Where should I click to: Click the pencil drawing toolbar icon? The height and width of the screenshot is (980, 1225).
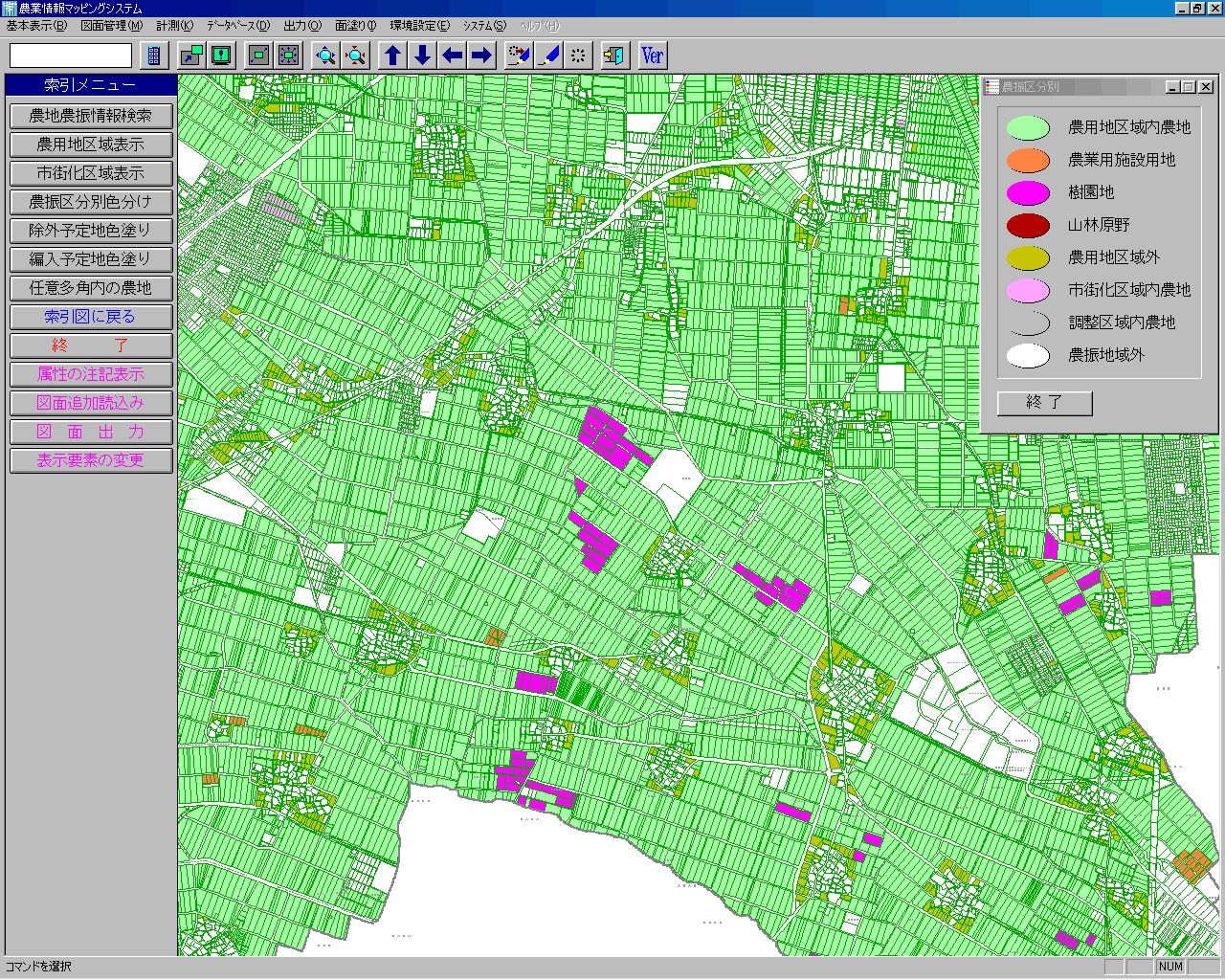point(548,56)
